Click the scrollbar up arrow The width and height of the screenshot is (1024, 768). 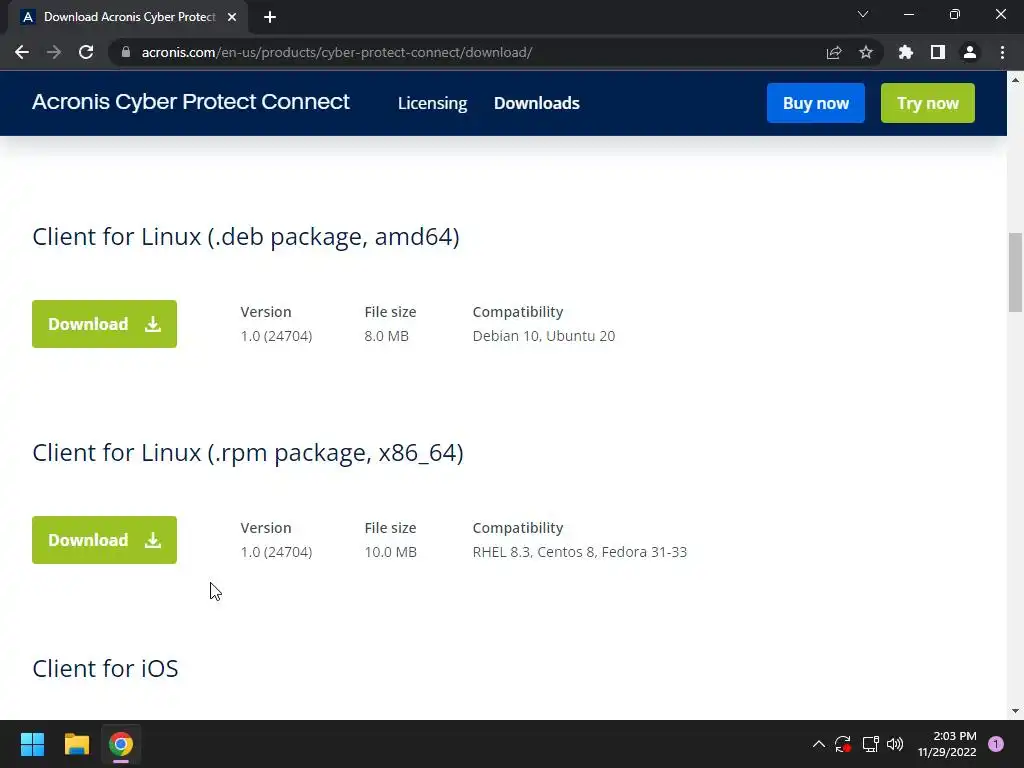[x=1015, y=80]
